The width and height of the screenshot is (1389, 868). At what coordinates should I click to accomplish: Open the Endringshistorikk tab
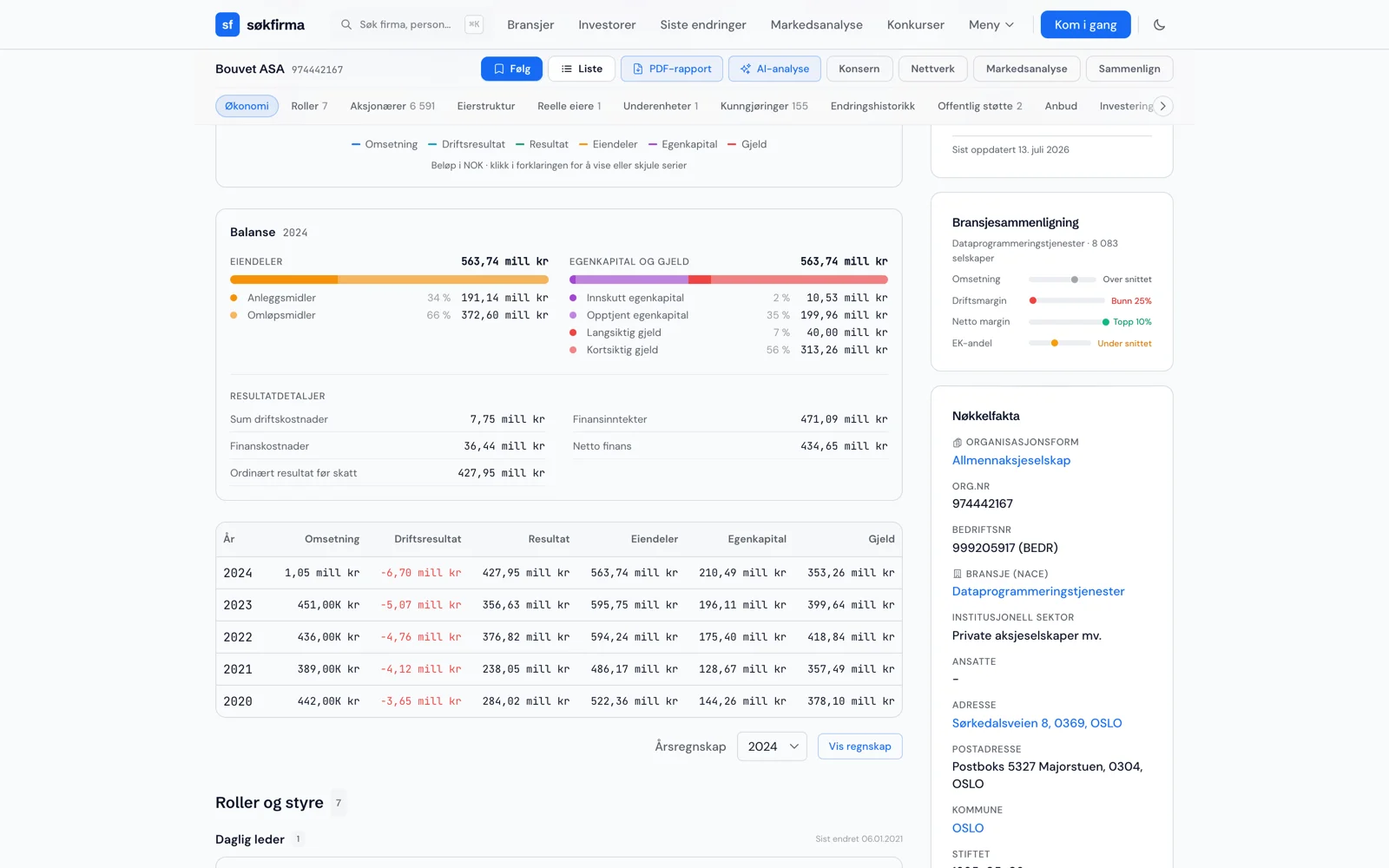pyautogui.click(x=872, y=106)
